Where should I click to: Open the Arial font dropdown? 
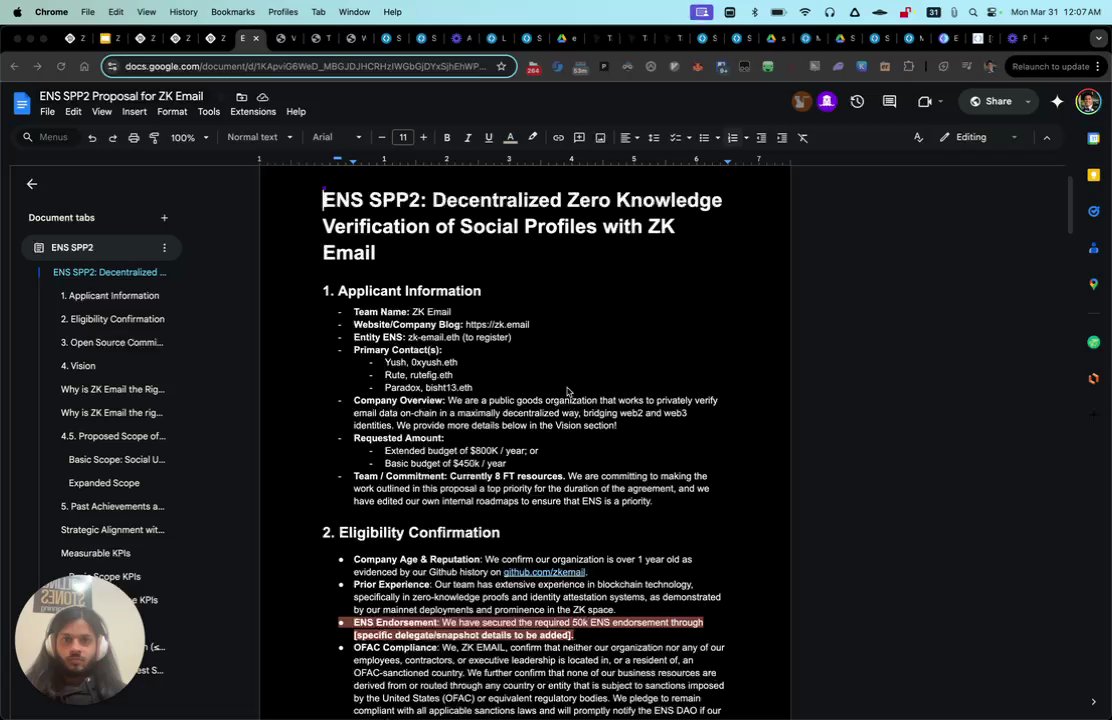pos(337,137)
